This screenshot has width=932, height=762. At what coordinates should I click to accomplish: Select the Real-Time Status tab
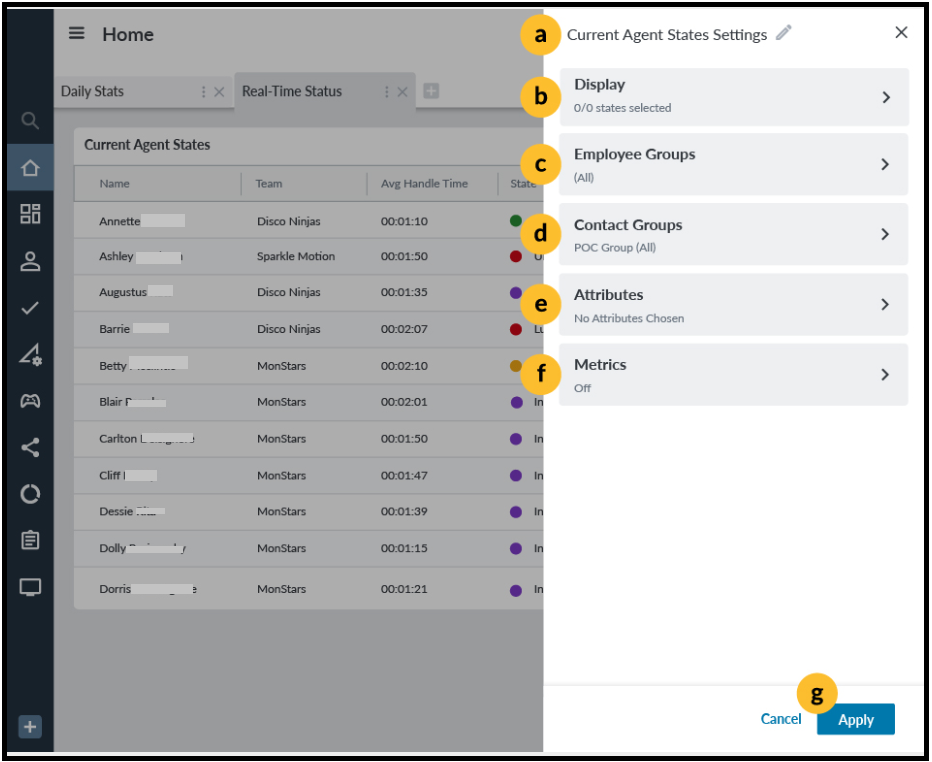(x=292, y=92)
